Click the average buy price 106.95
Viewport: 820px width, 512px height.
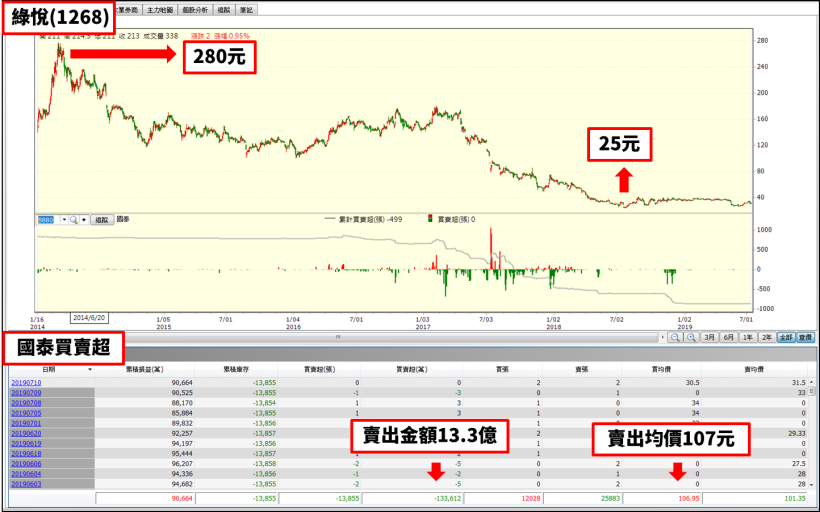[662, 498]
